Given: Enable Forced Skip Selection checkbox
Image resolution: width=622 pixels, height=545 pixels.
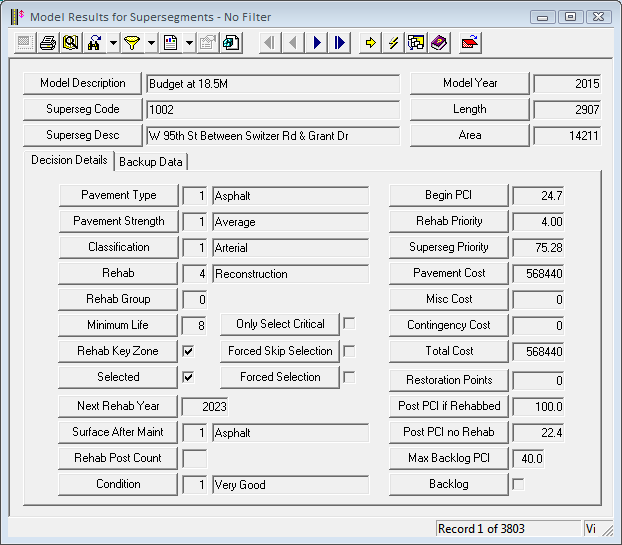Looking at the screenshot, I should (x=349, y=351).
